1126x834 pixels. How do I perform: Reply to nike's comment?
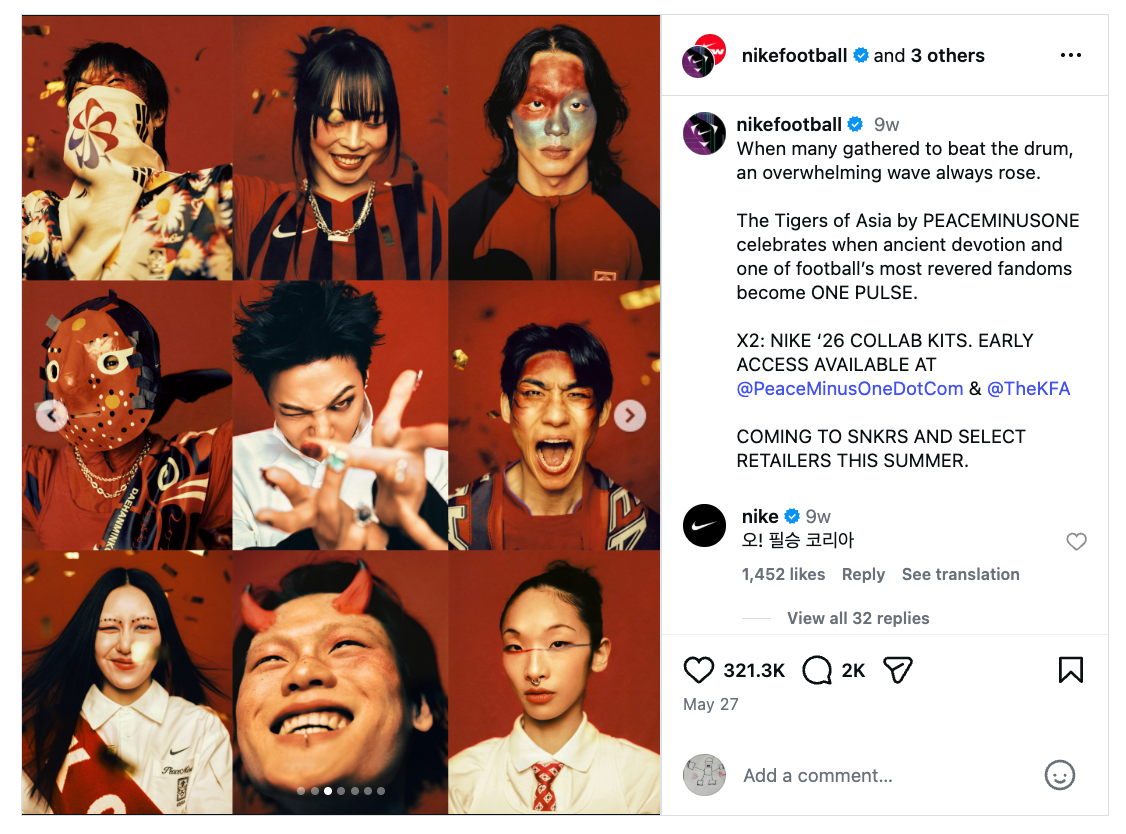pyautogui.click(x=863, y=574)
